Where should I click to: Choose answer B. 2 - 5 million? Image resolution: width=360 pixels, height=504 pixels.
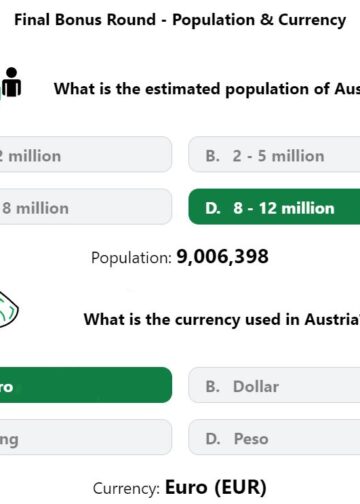pyautogui.click(x=274, y=154)
